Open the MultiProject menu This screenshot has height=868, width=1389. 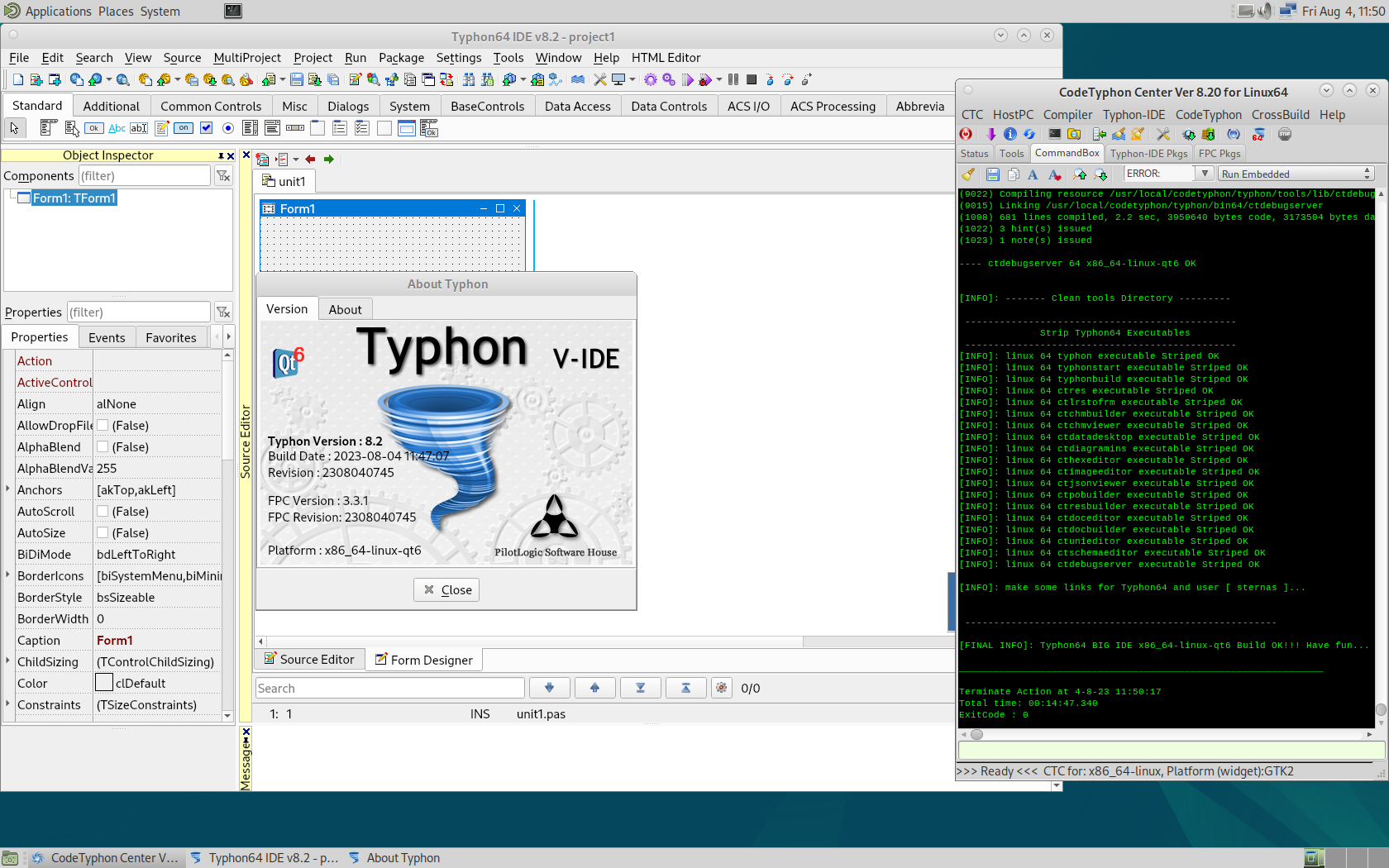coord(247,58)
